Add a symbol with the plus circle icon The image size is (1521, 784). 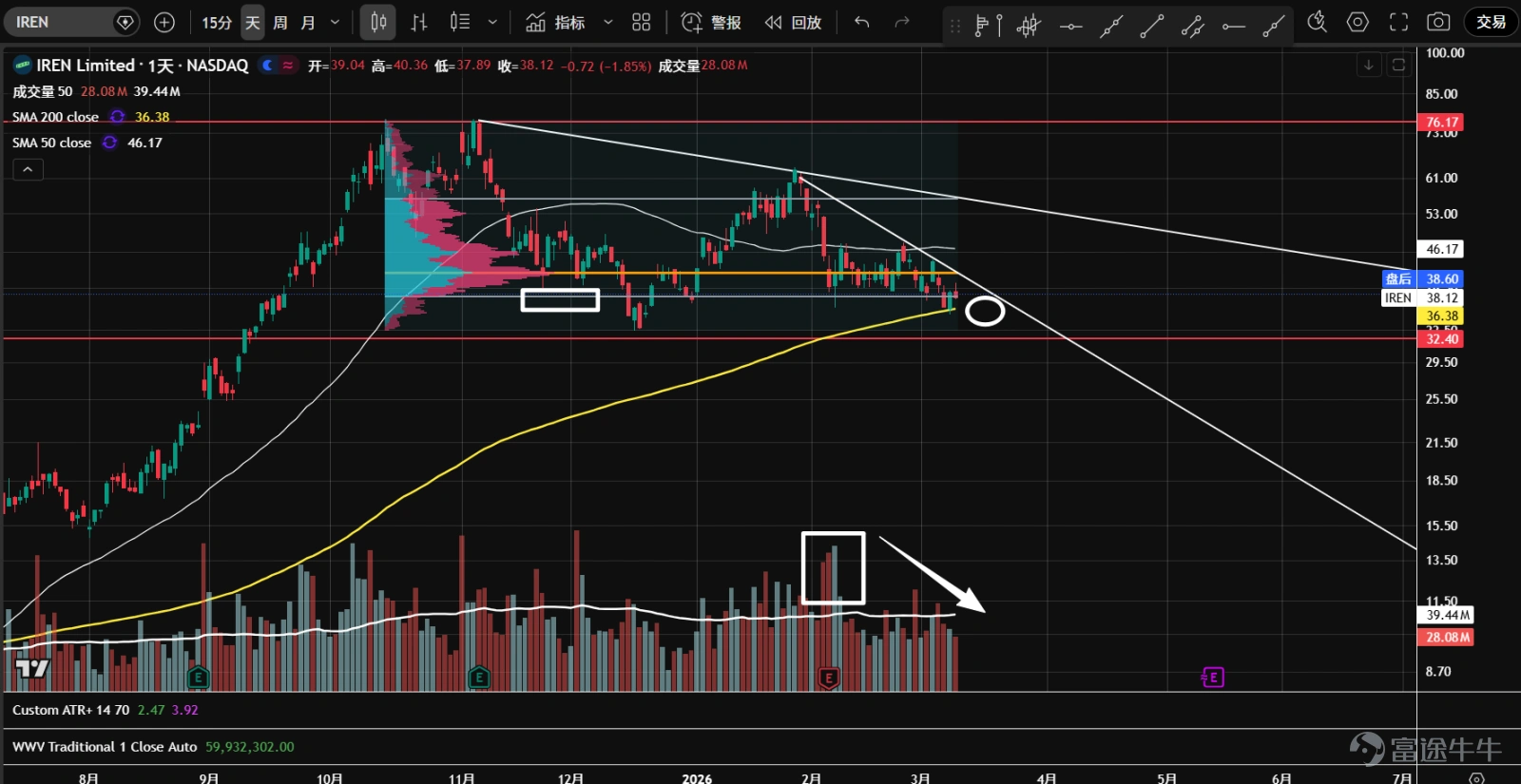tap(164, 22)
